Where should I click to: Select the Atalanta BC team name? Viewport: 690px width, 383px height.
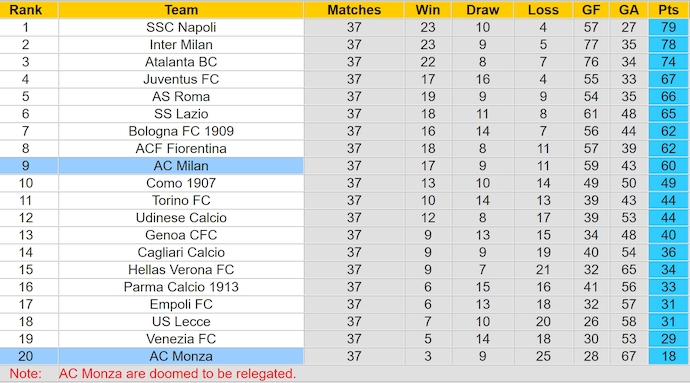(181, 62)
